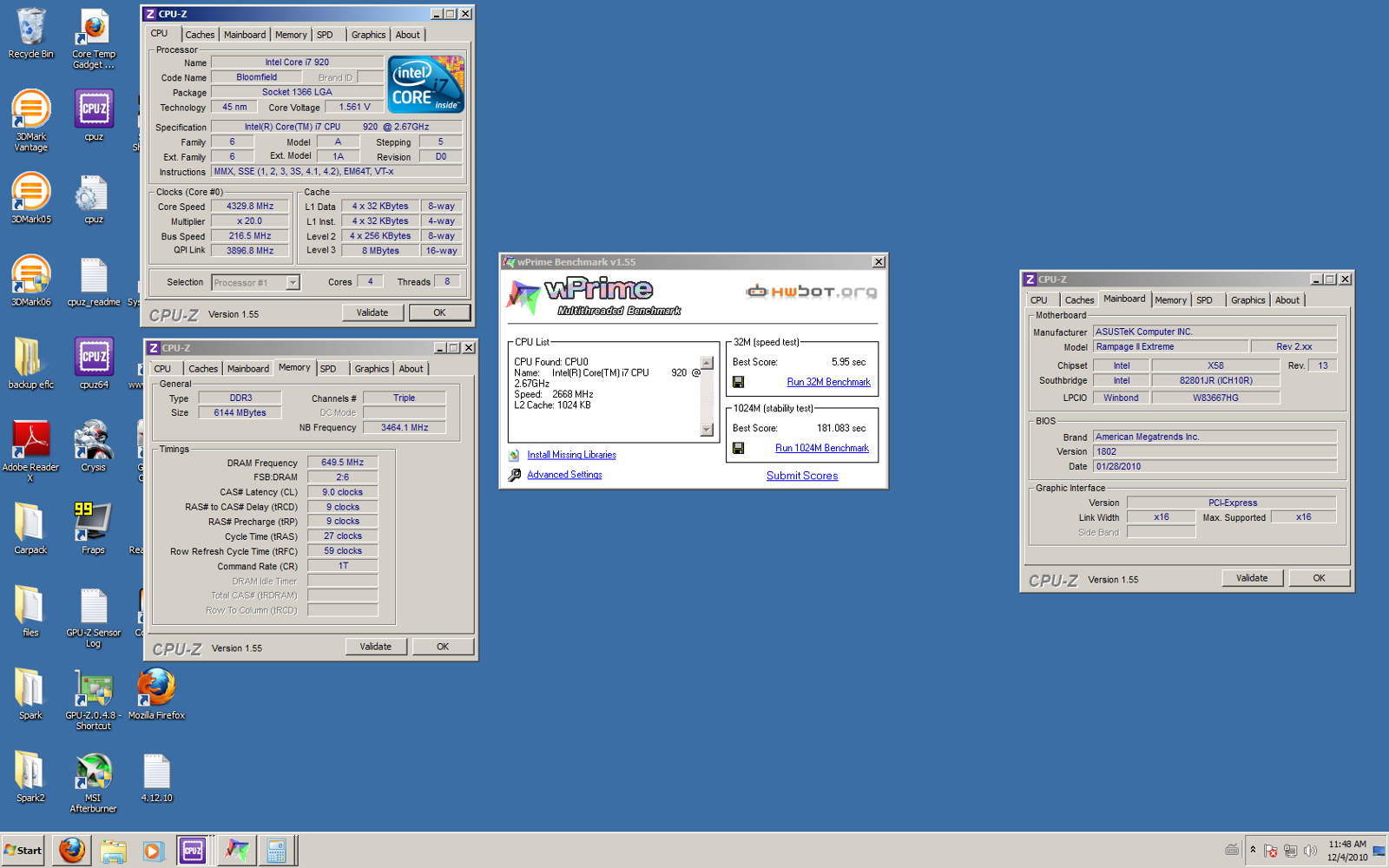The image size is (1389, 868).
Task: Launch Core Temp Gadget shortcut
Action: click(x=93, y=39)
